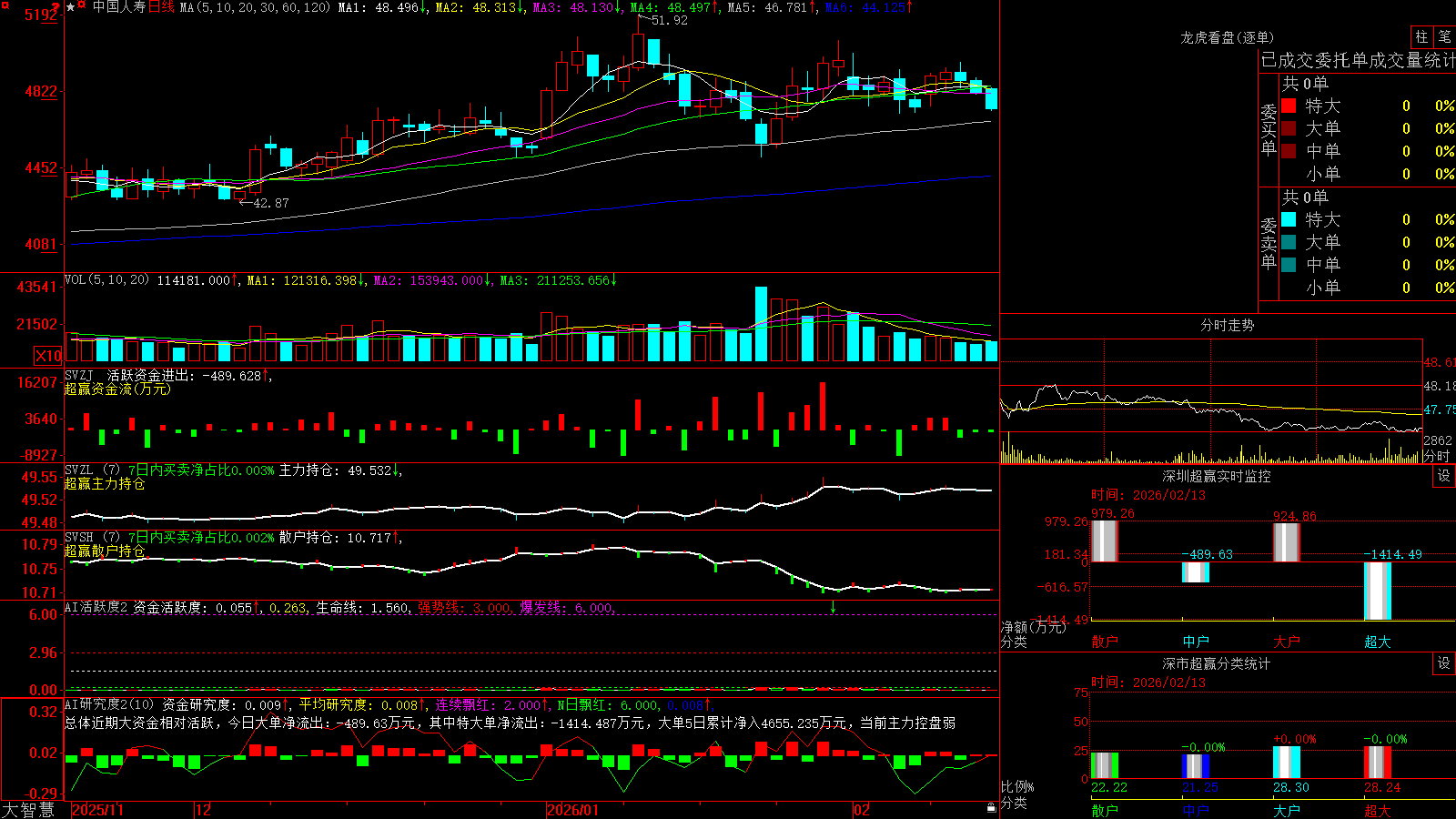Click the 散户持仓: 10.717 readout

(x=336, y=538)
